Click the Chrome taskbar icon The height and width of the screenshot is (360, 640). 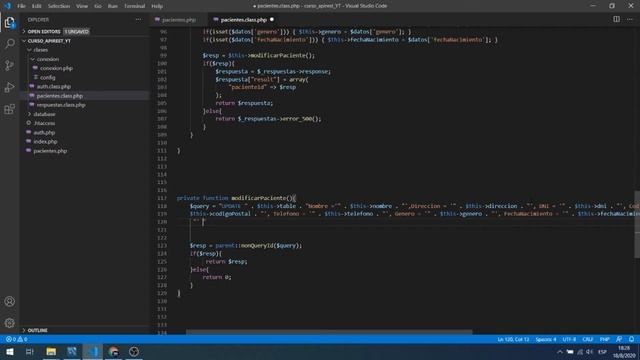pyautogui.click(x=113, y=351)
